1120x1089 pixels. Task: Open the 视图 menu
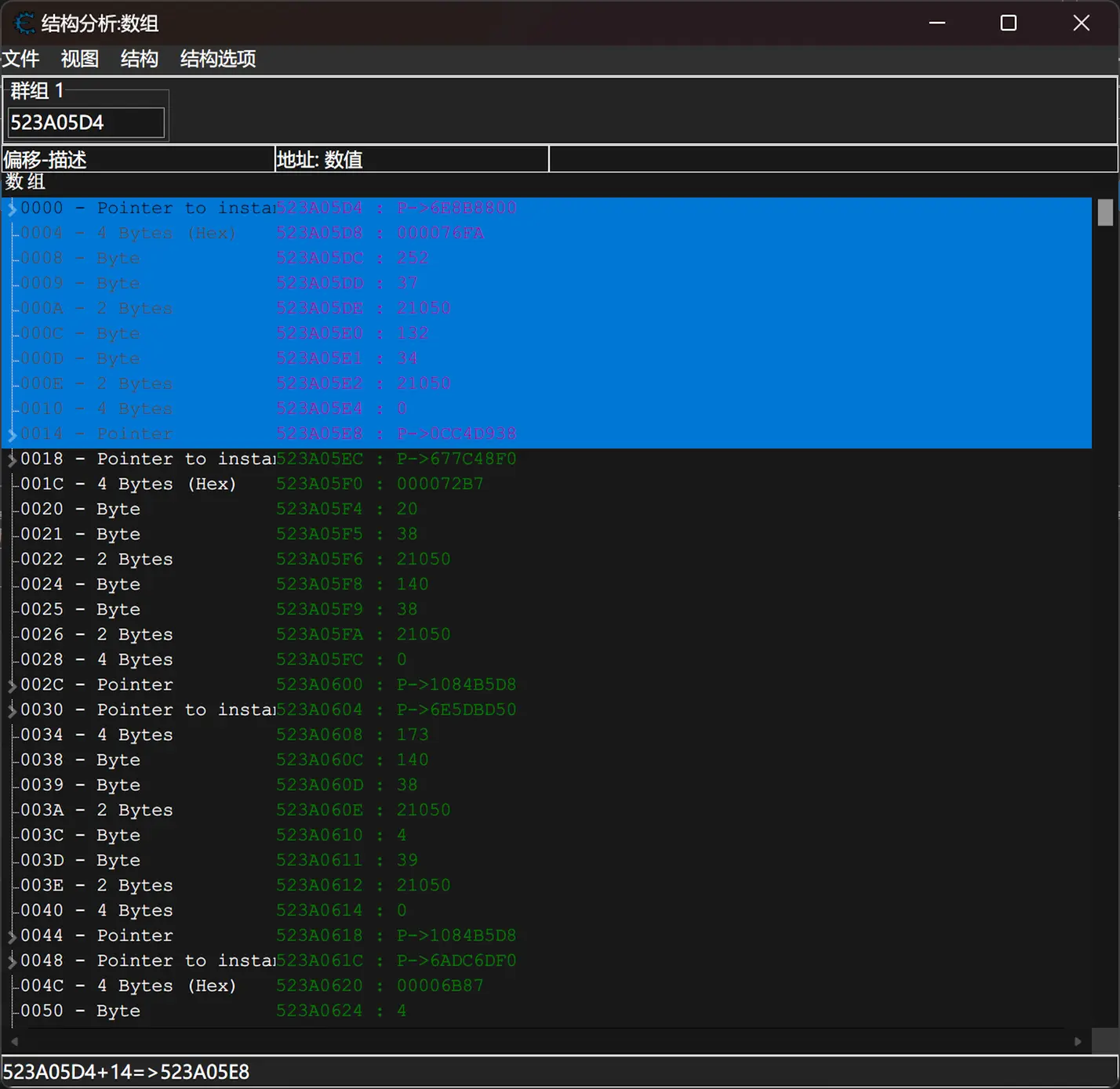(x=80, y=59)
